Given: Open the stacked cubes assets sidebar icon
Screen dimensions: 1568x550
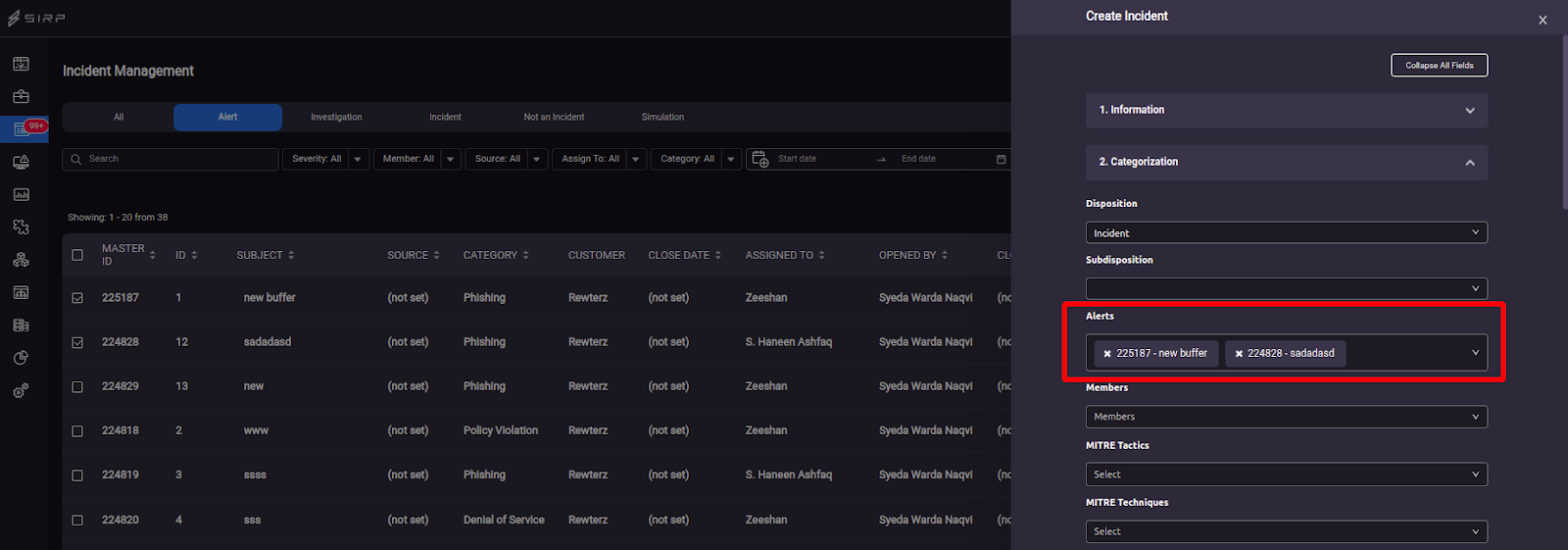Looking at the screenshot, I should tap(21, 260).
